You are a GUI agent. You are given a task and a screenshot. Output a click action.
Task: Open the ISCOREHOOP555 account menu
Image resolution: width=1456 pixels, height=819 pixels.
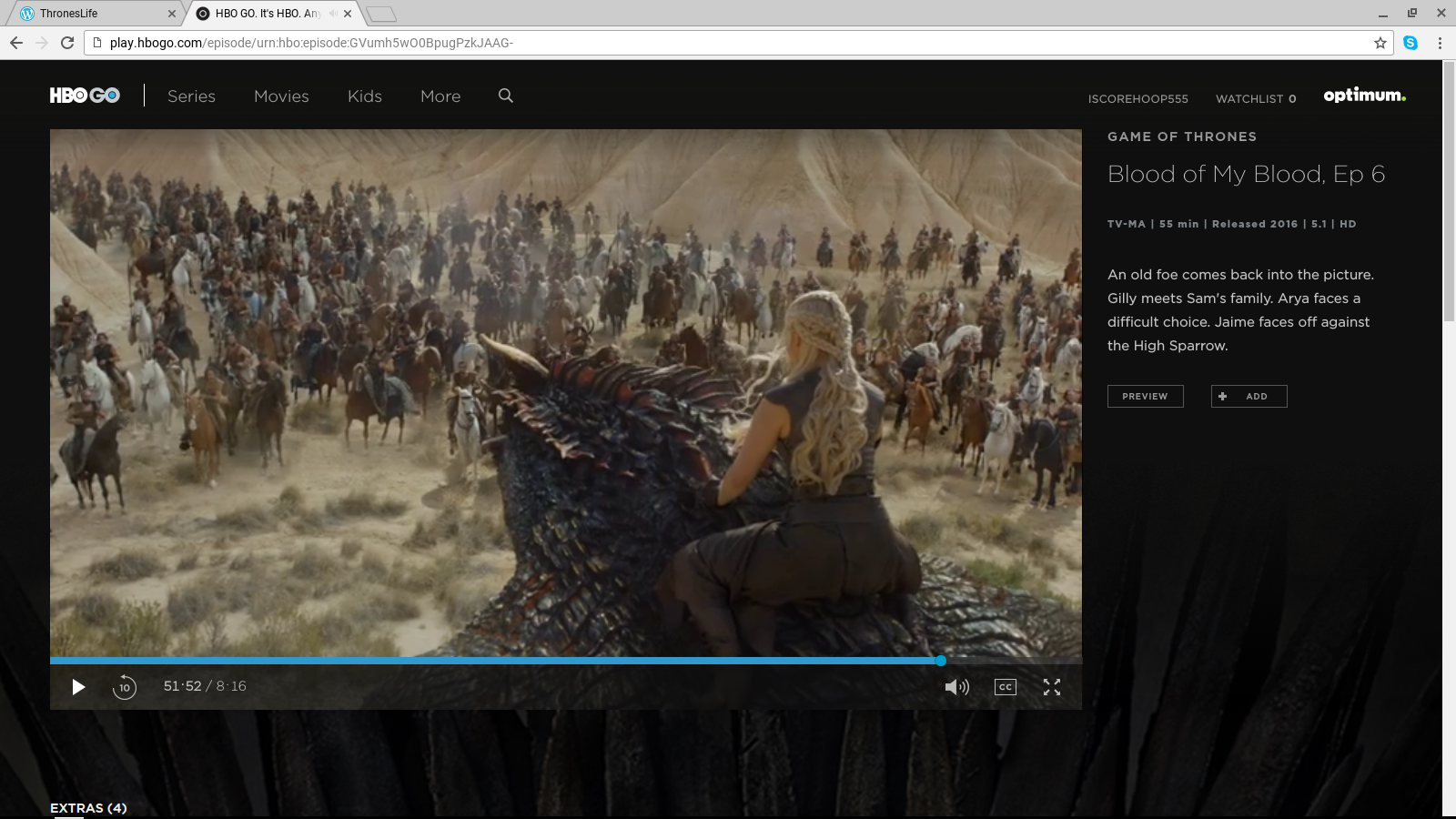pyautogui.click(x=1137, y=98)
